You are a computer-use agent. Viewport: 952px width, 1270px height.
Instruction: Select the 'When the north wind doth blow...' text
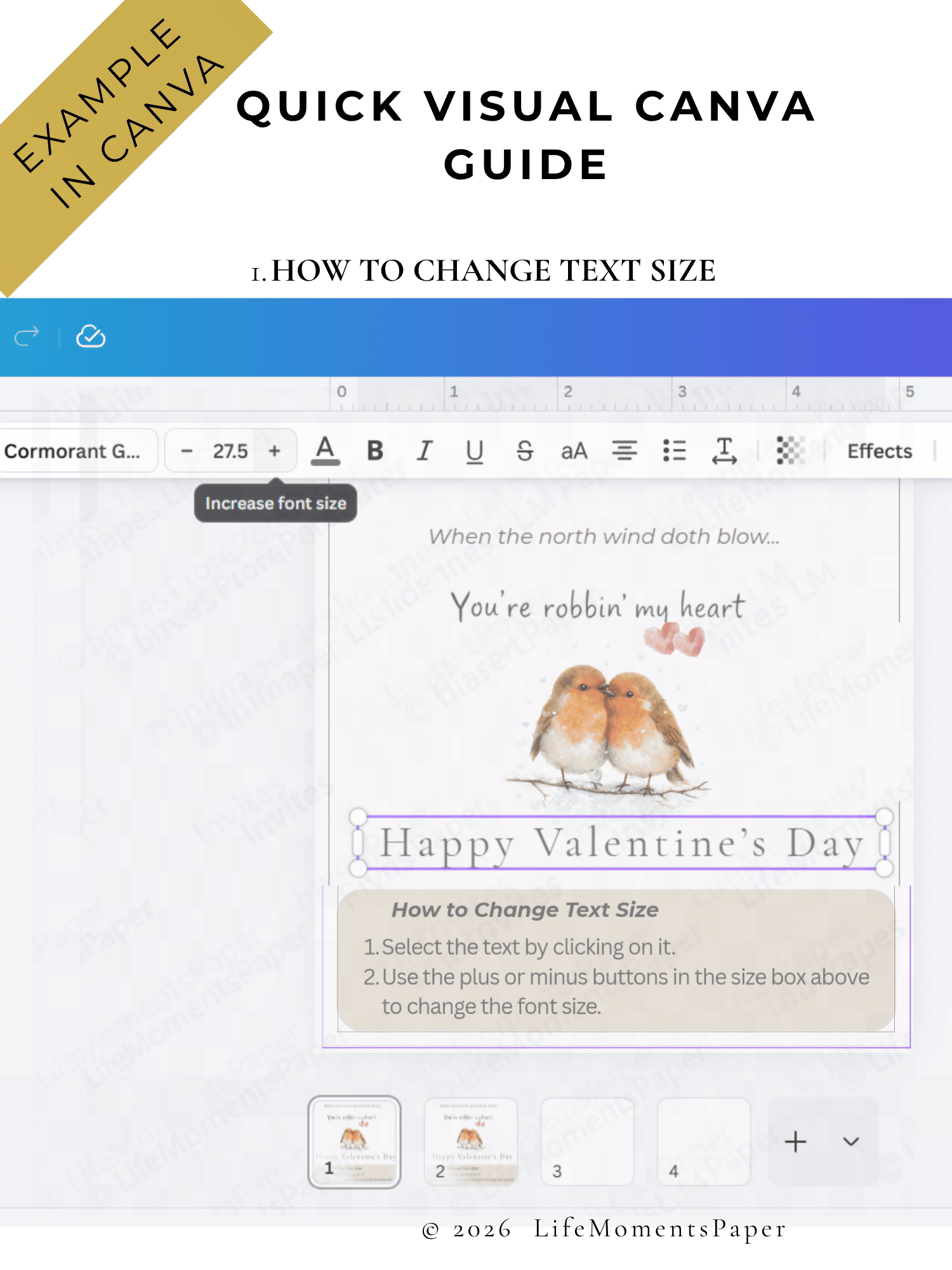pos(604,537)
